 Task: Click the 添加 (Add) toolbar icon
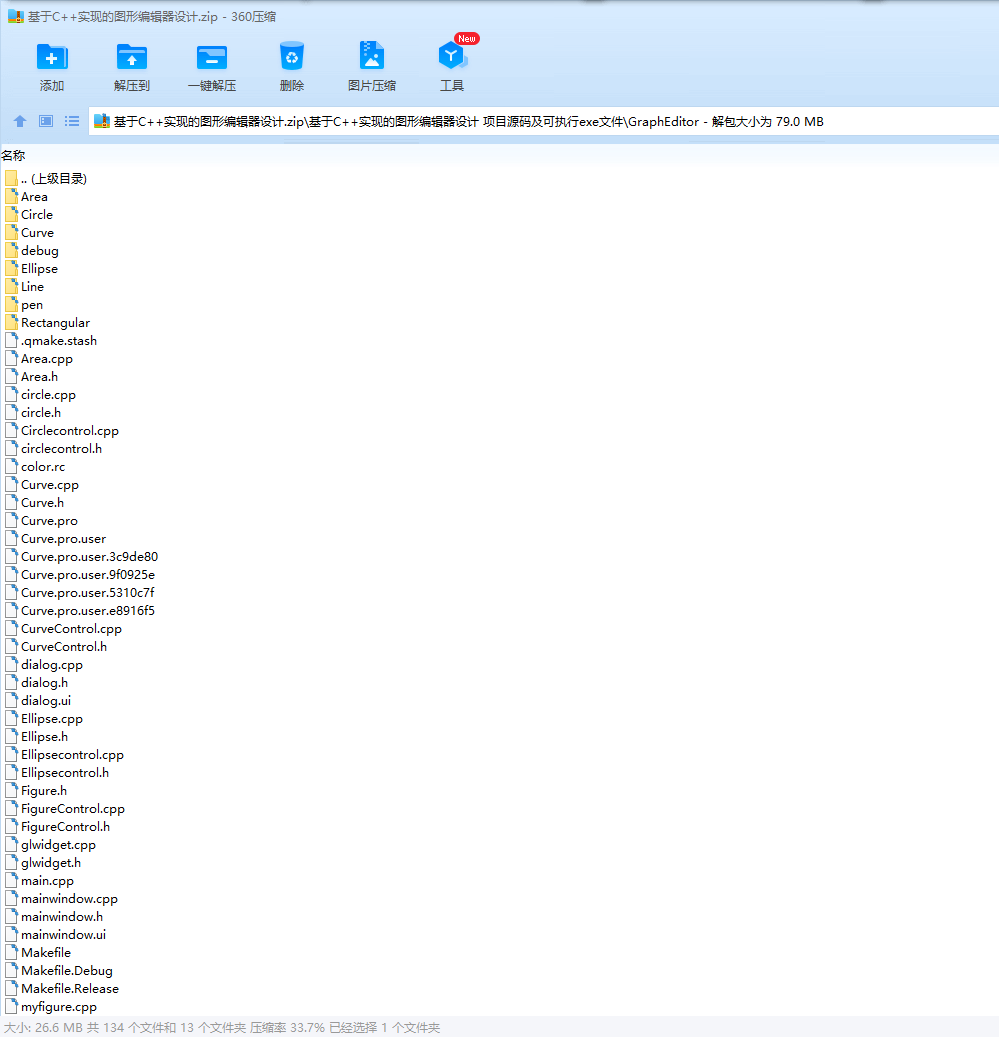[52, 58]
